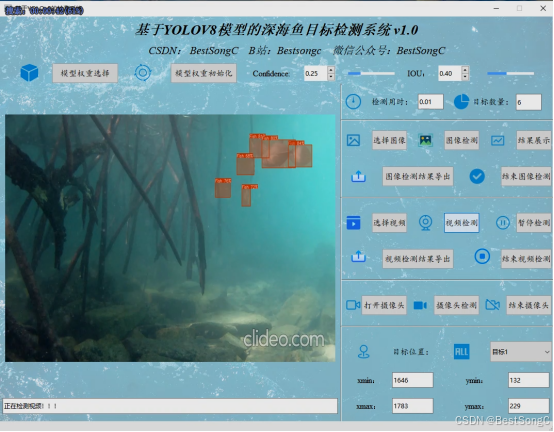Viewport: 554px width, 432px height.
Task: Click the blue checkmark end-image-detection icon
Action: click(477, 176)
